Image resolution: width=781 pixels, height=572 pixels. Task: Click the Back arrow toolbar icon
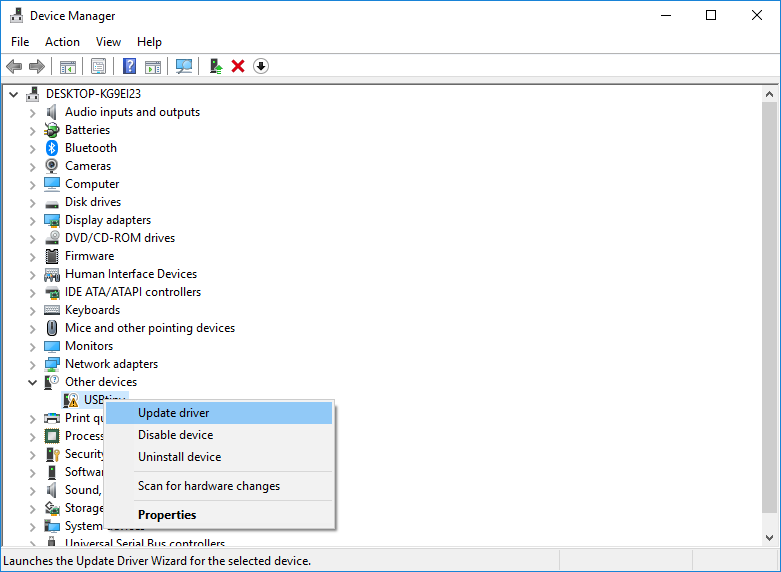(x=14, y=66)
